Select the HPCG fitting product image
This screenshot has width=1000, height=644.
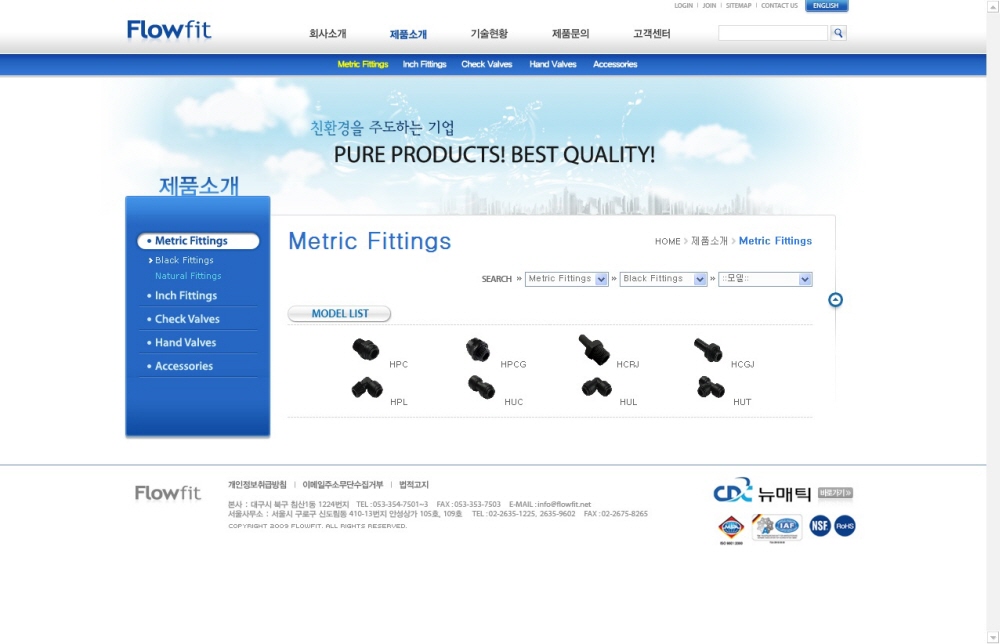[x=478, y=350]
